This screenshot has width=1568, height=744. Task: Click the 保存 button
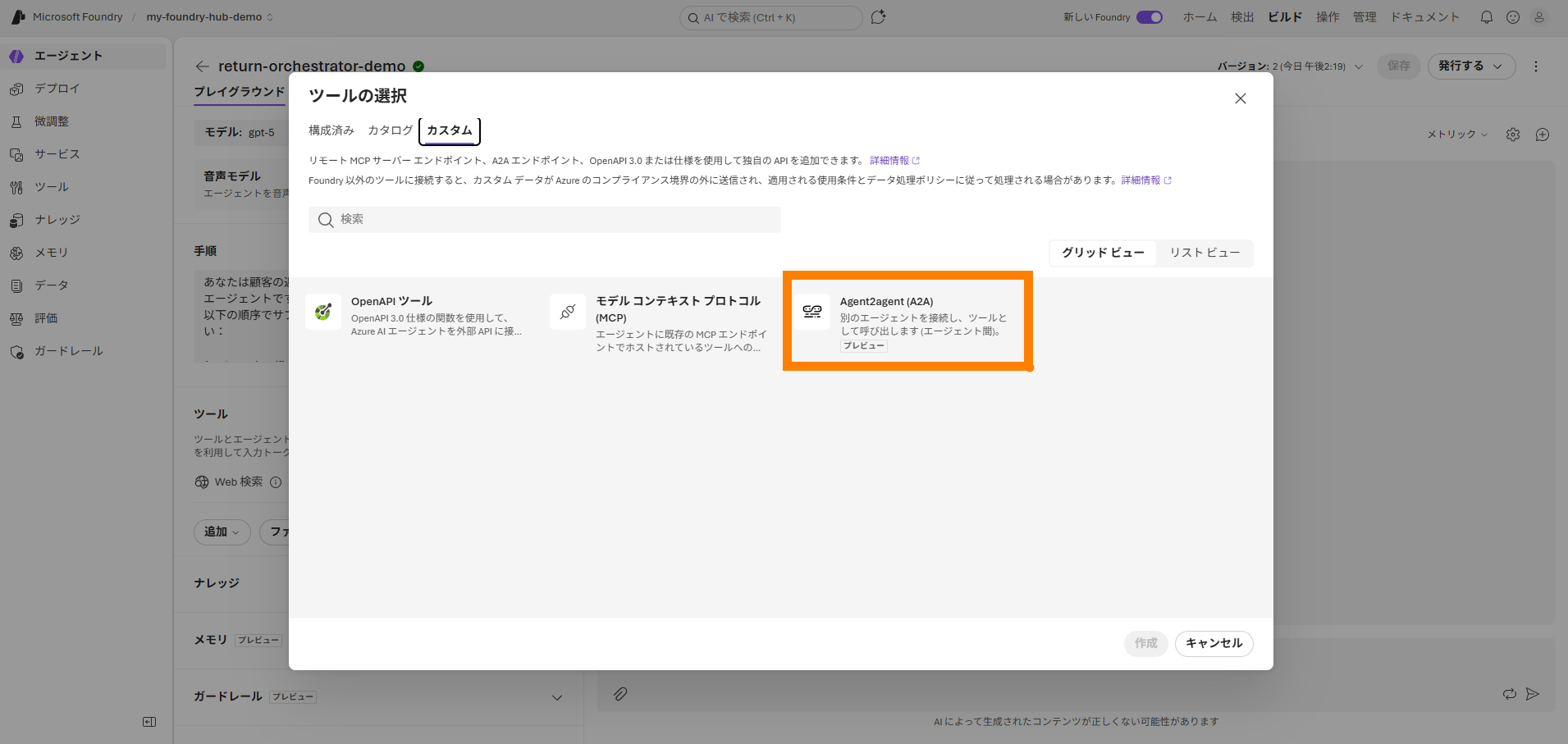coord(1399,66)
